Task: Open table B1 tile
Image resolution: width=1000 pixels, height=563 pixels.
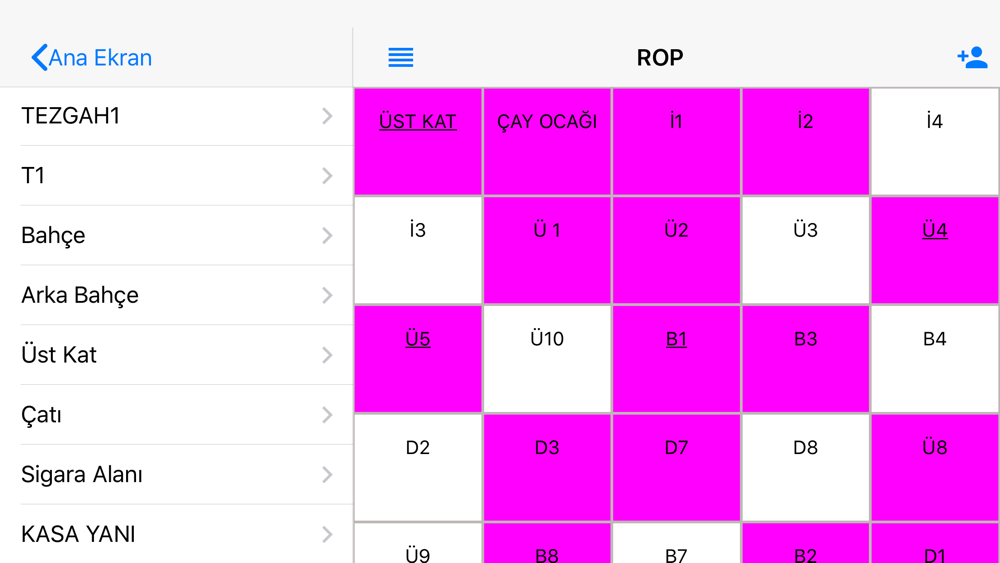Action: coord(676,359)
